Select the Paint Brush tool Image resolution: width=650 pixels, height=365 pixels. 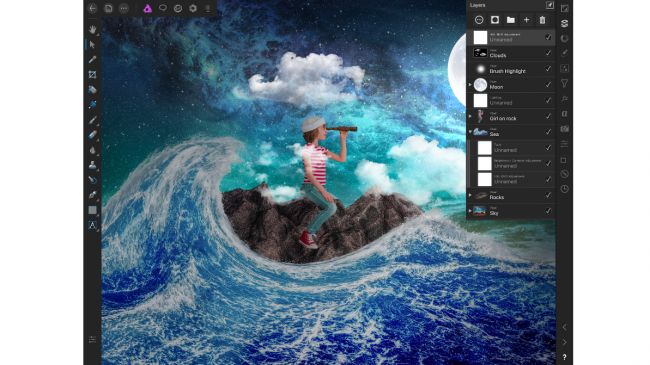click(x=92, y=120)
